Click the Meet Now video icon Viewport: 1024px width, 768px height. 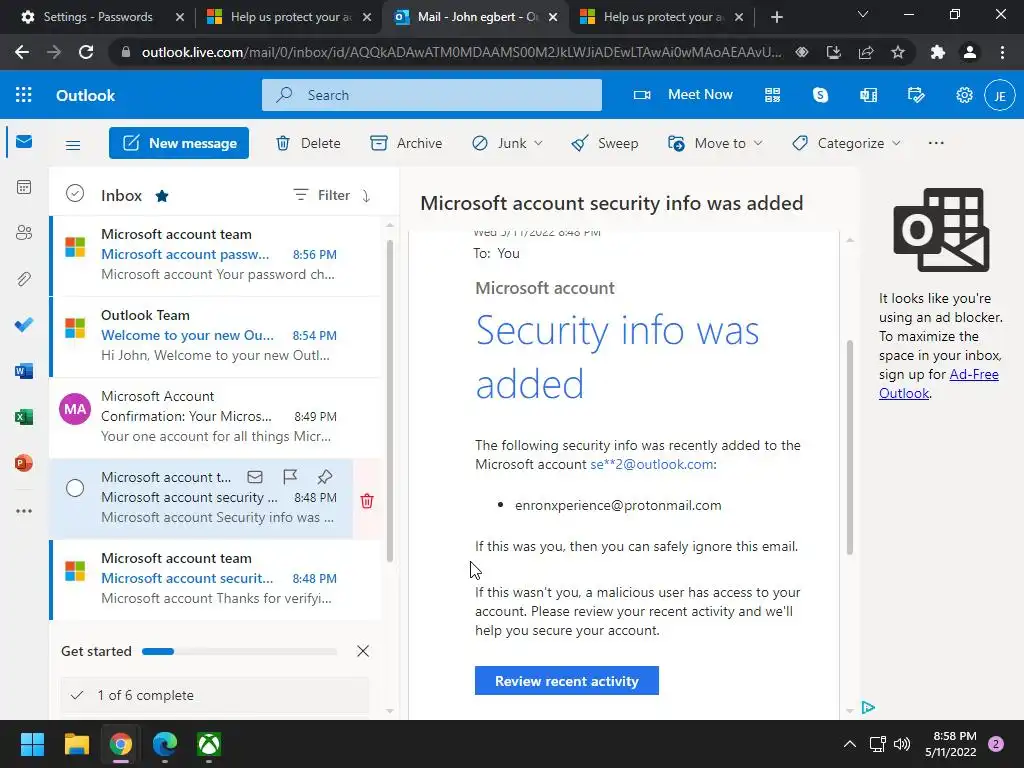[642, 95]
